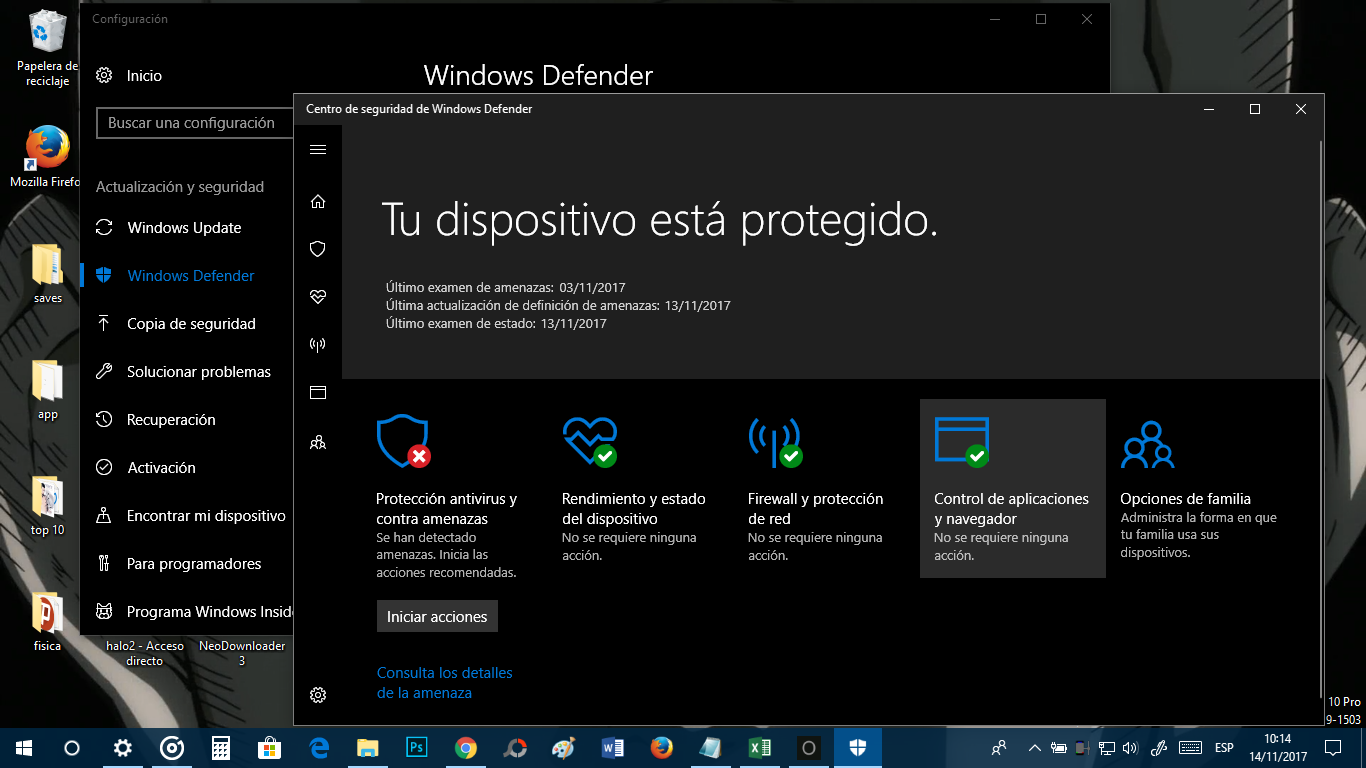Screen dimensions: 1366x768
Task: Click the Copia de seguridad arrow icon
Action: click(x=104, y=323)
